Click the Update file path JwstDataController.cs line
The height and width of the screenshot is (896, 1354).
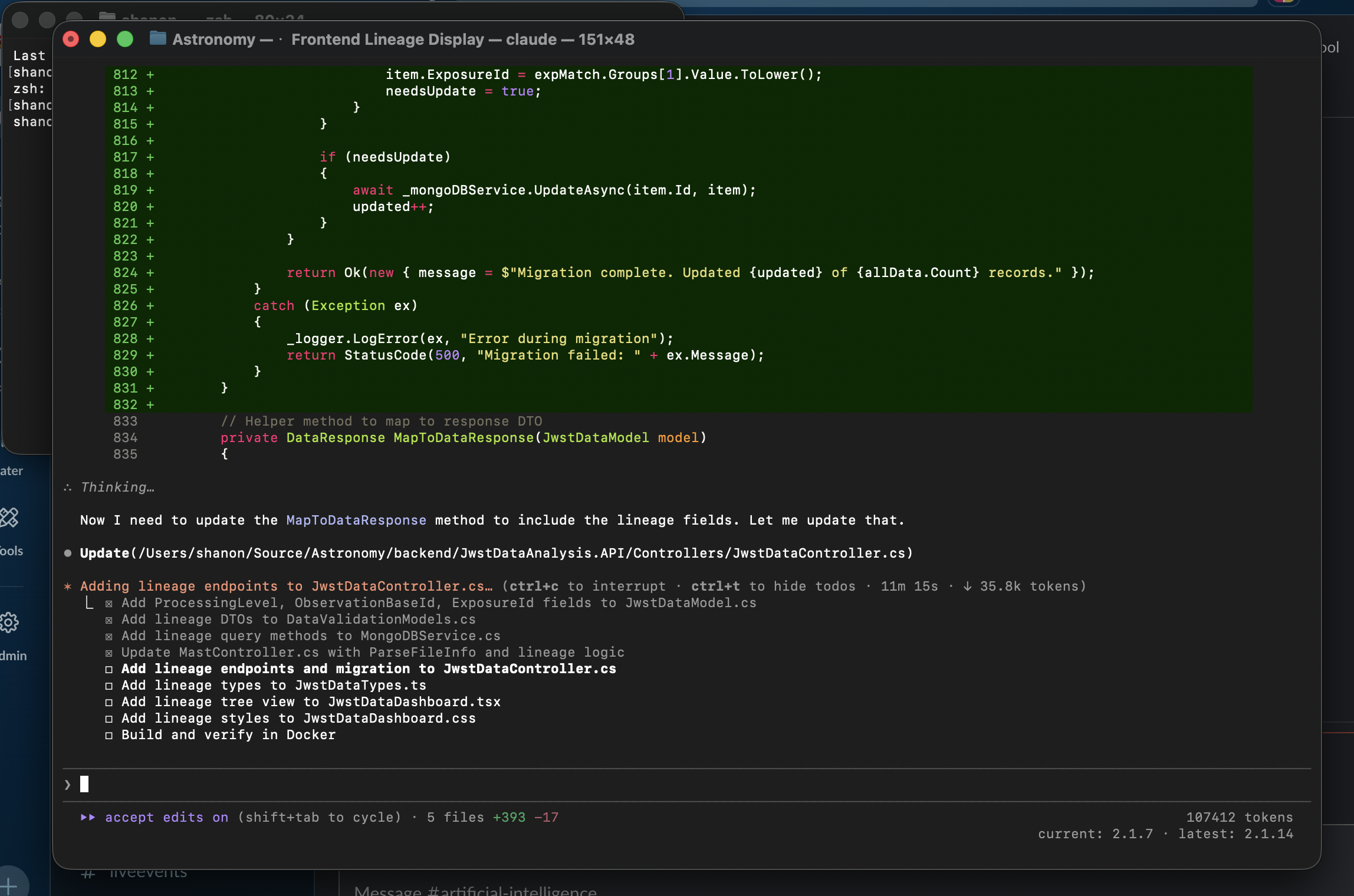tap(497, 553)
